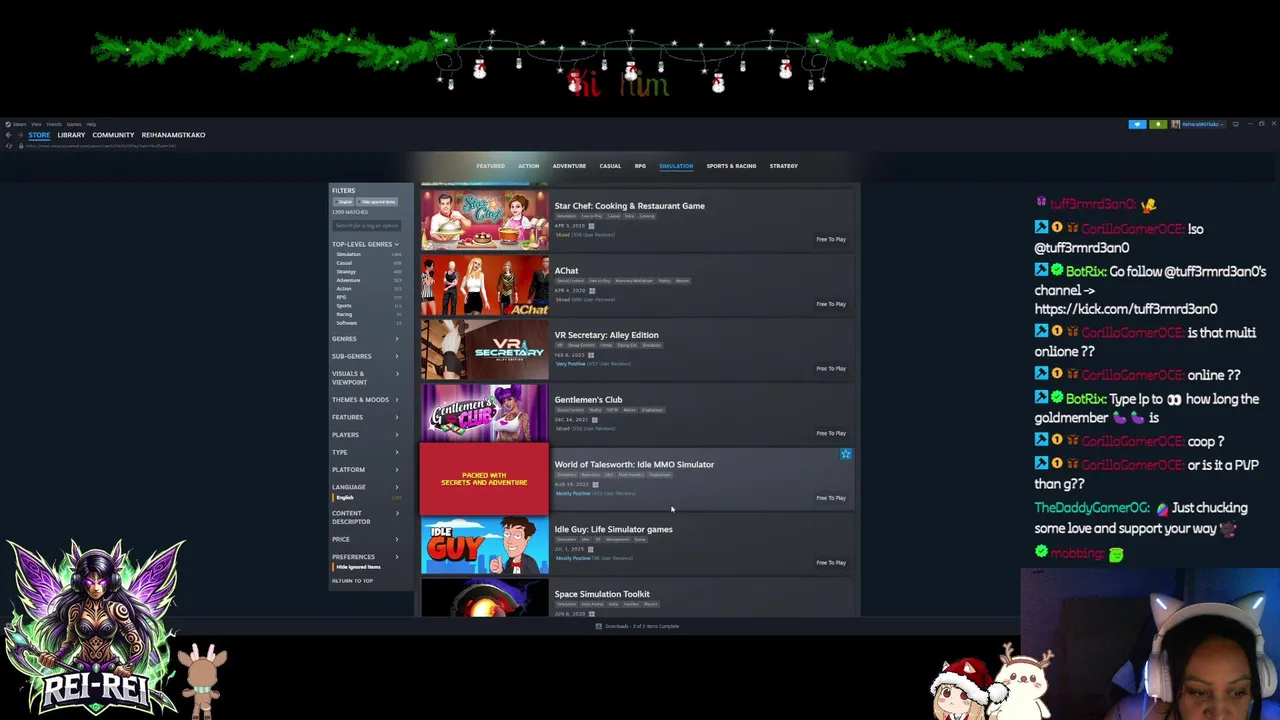
Task: Remove the Hide ignored items filter chip
Action: (x=378, y=202)
